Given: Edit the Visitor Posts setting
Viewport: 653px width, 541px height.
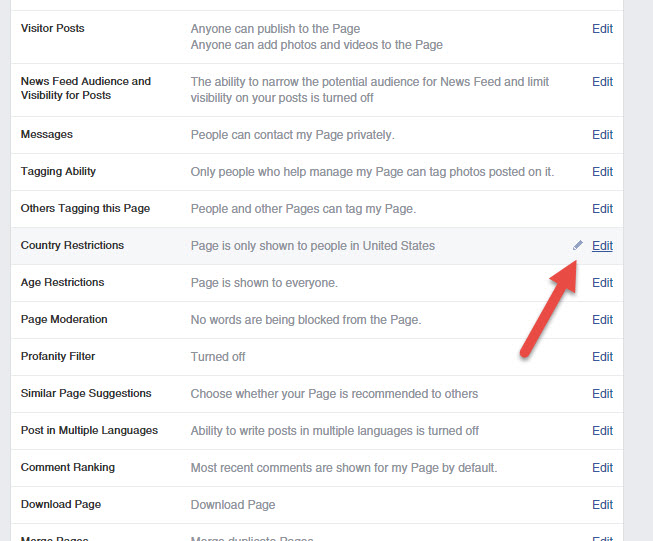Looking at the screenshot, I should [602, 29].
